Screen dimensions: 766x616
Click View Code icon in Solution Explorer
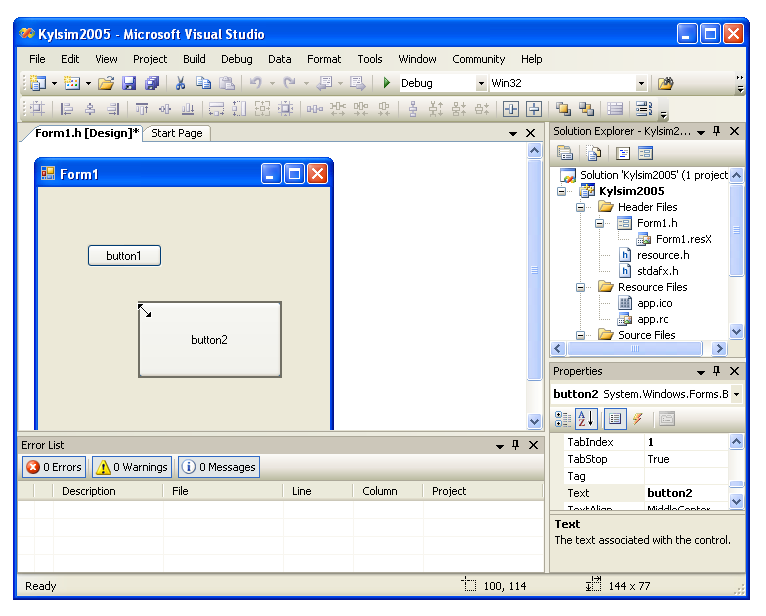pyautogui.click(x=623, y=153)
